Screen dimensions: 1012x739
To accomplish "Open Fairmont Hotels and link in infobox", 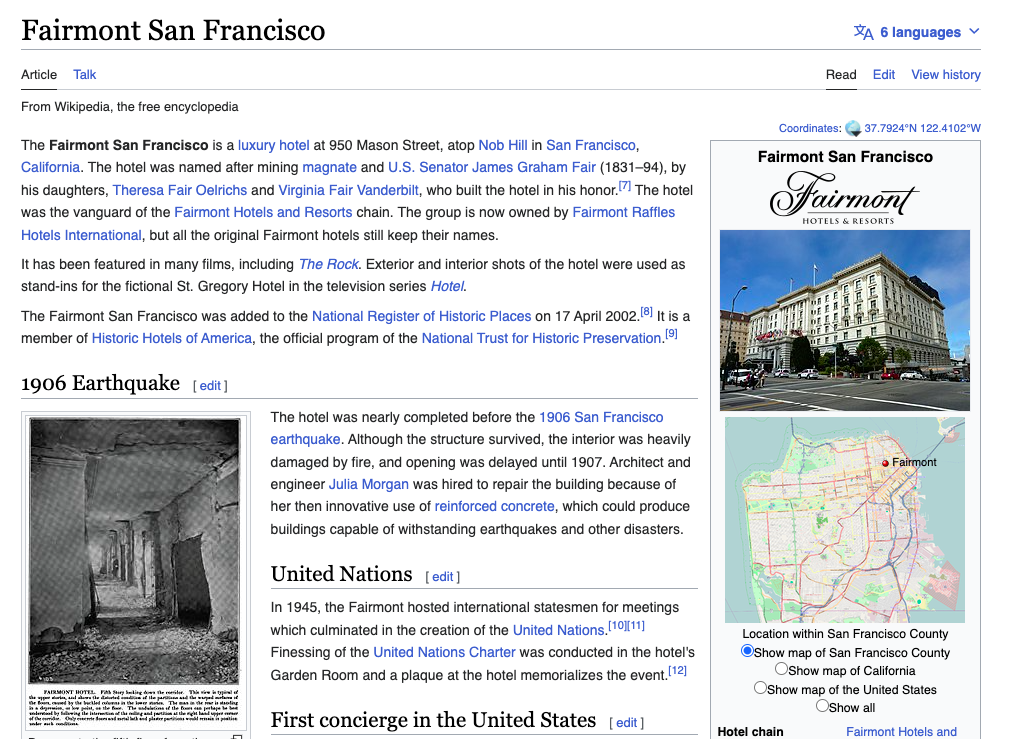I will click(x=901, y=732).
